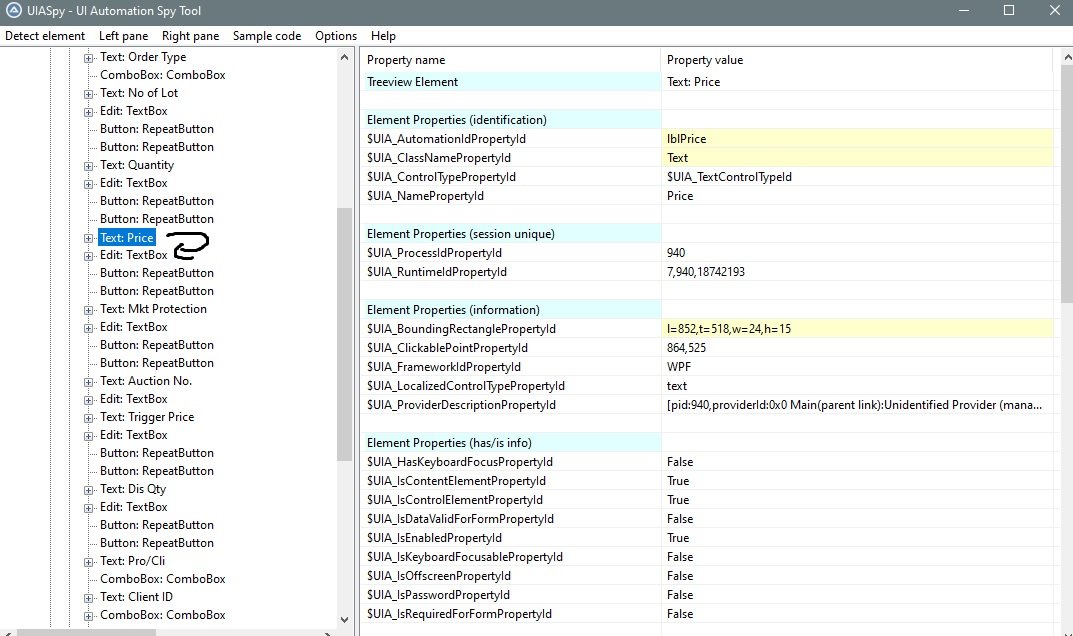Open the Detect element menu
The height and width of the screenshot is (636, 1073).
pos(45,36)
